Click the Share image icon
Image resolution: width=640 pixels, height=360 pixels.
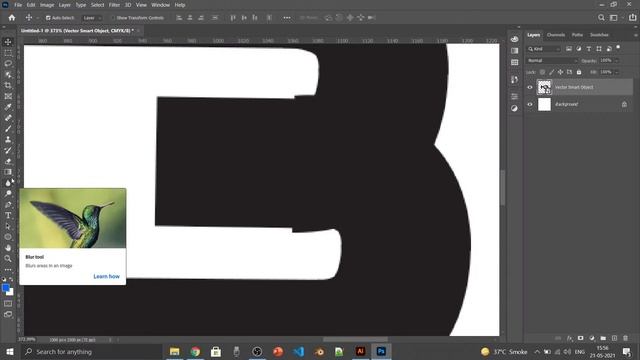632,18
